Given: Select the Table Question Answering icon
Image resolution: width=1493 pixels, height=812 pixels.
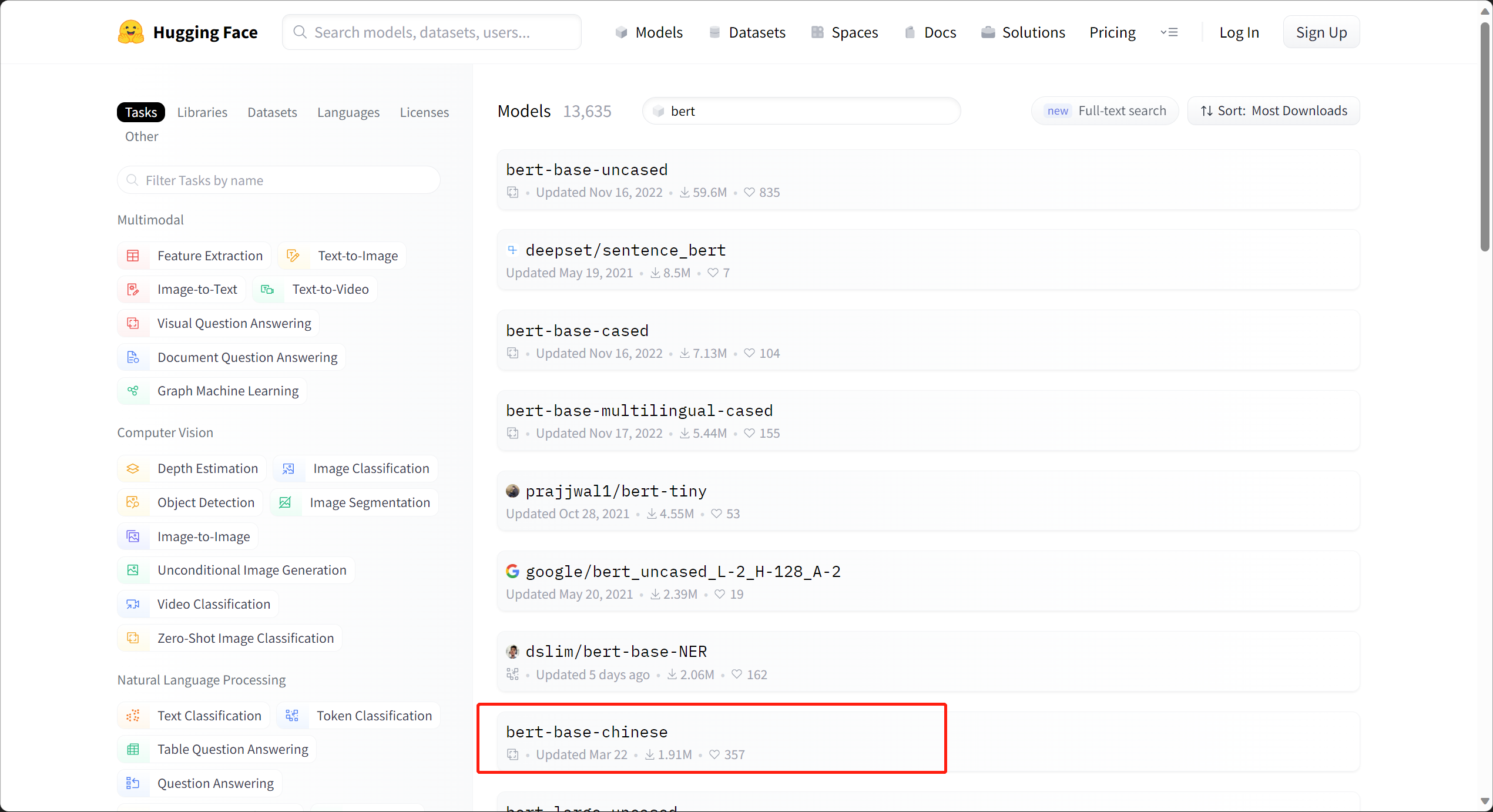Looking at the screenshot, I should tap(133, 749).
